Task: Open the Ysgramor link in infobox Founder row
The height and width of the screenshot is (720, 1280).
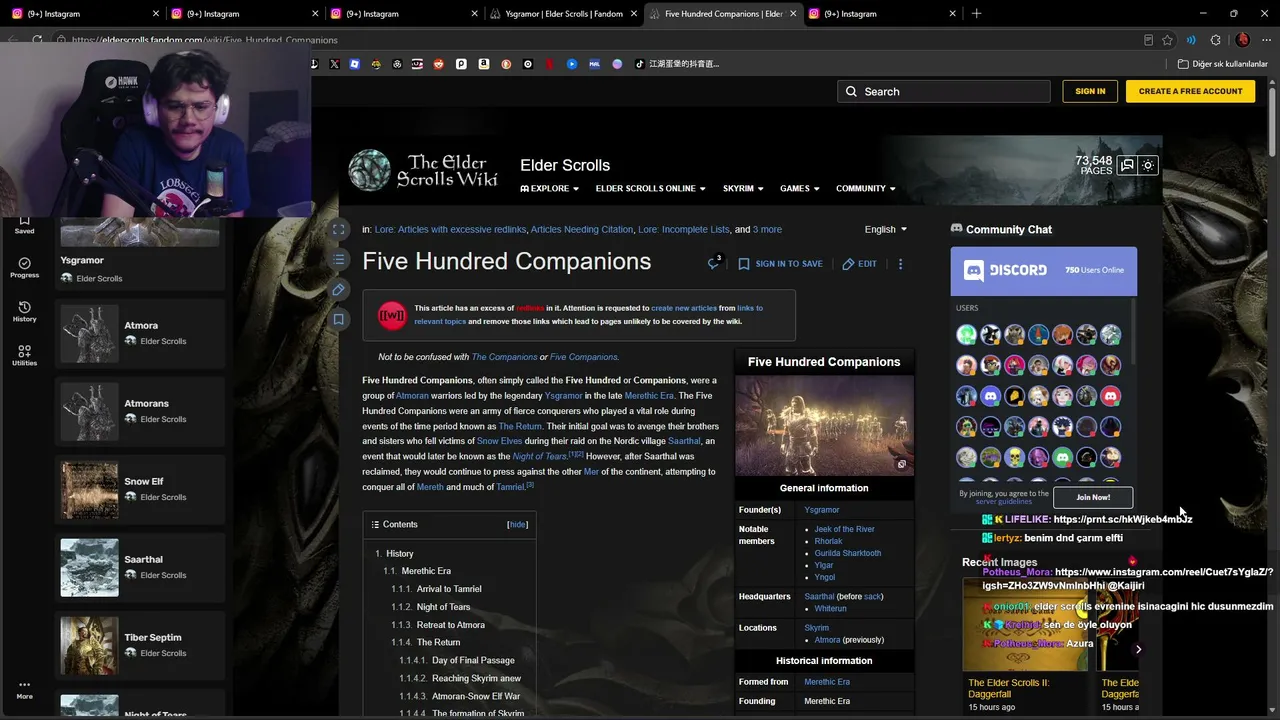Action: point(822,510)
